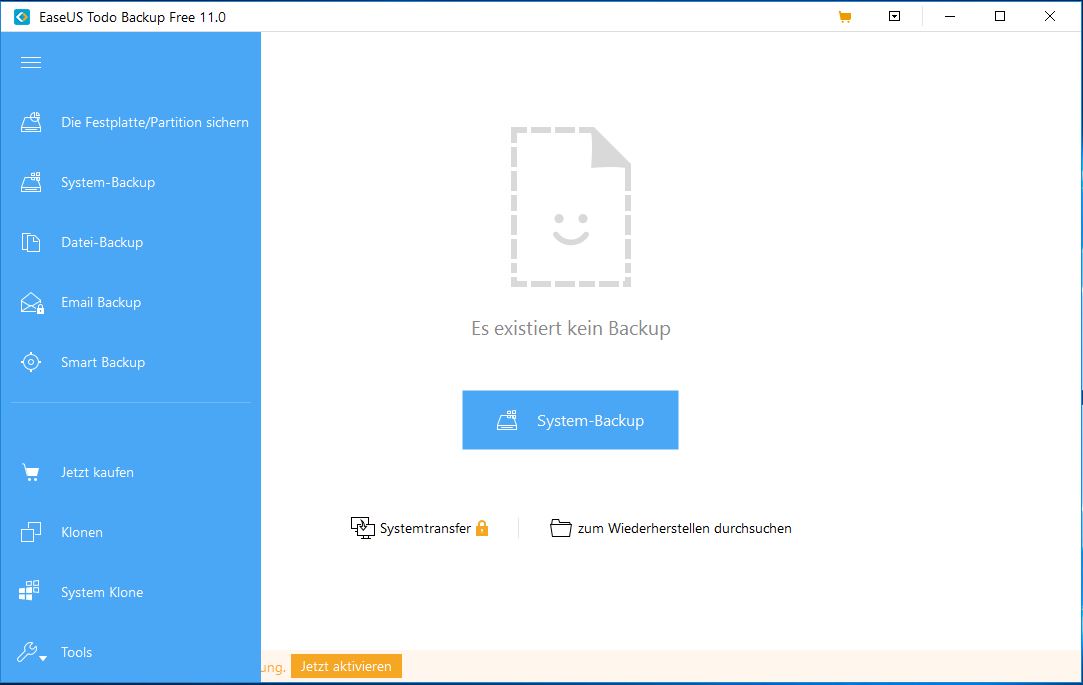Open the title bar dropdown menu arrow
The width and height of the screenshot is (1083, 685).
894,16
